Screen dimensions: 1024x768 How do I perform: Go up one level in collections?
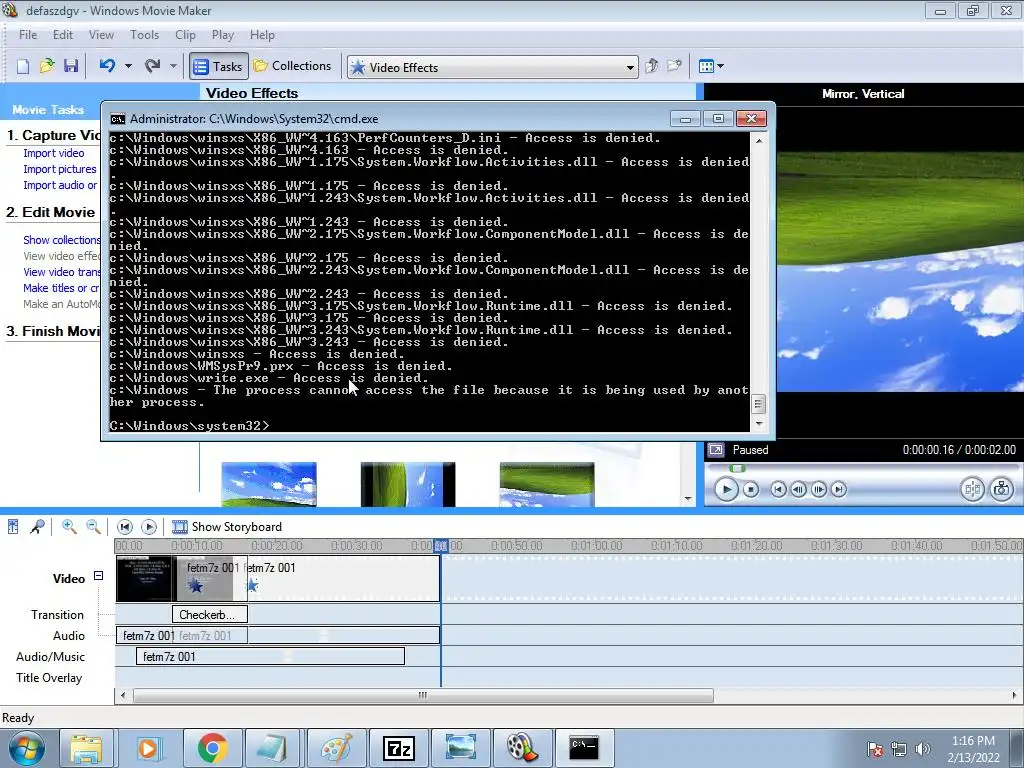pyautogui.click(x=651, y=66)
